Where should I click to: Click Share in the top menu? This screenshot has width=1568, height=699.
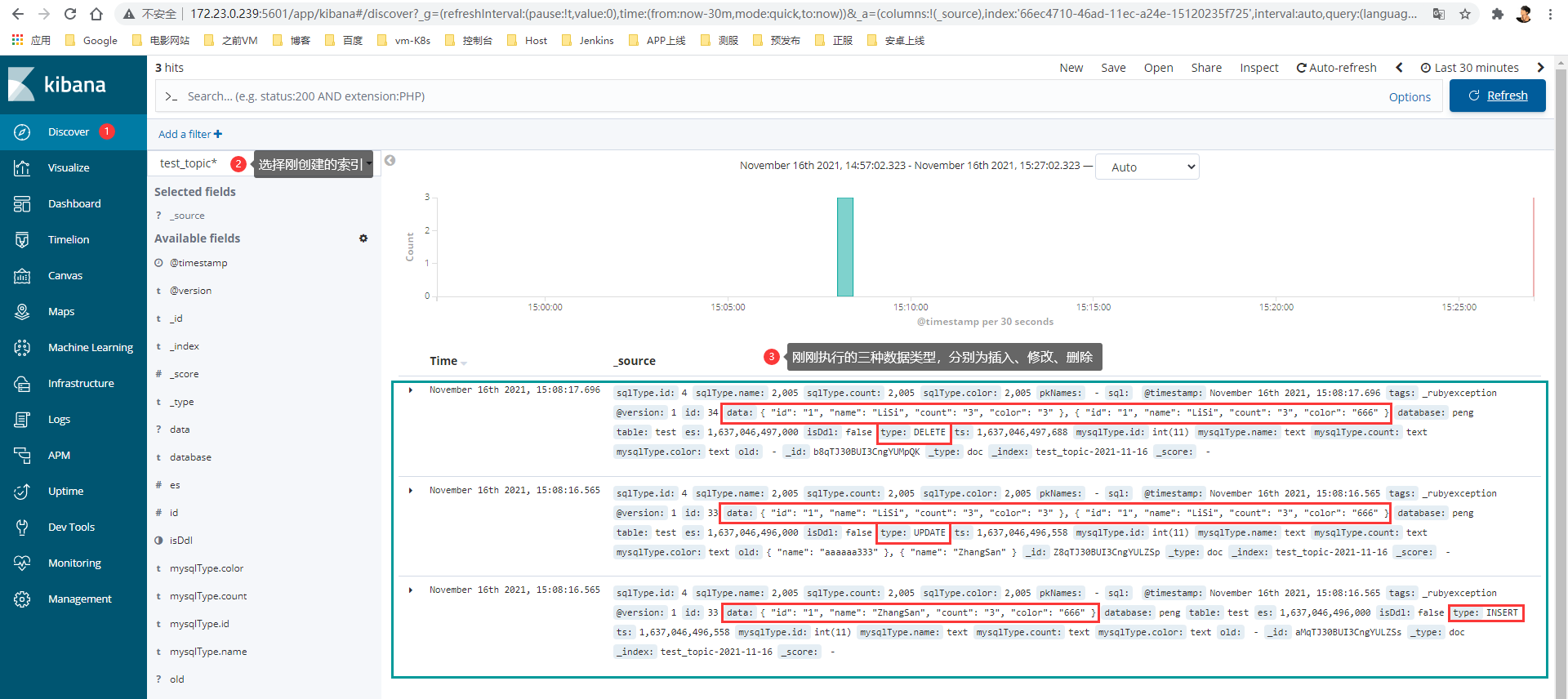coord(1206,68)
